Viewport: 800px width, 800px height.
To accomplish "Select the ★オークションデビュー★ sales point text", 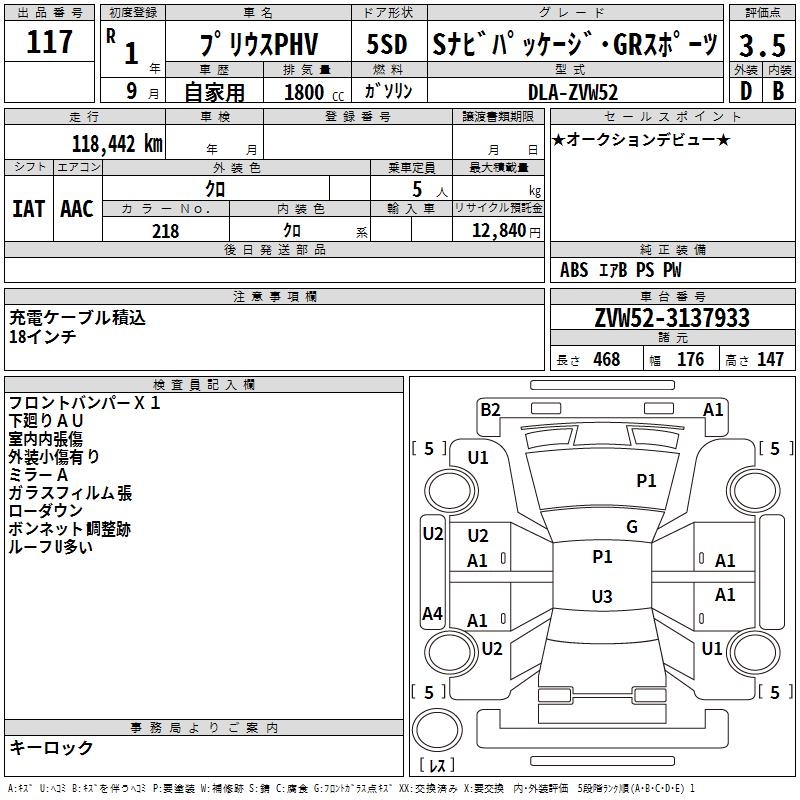I will [x=641, y=139].
